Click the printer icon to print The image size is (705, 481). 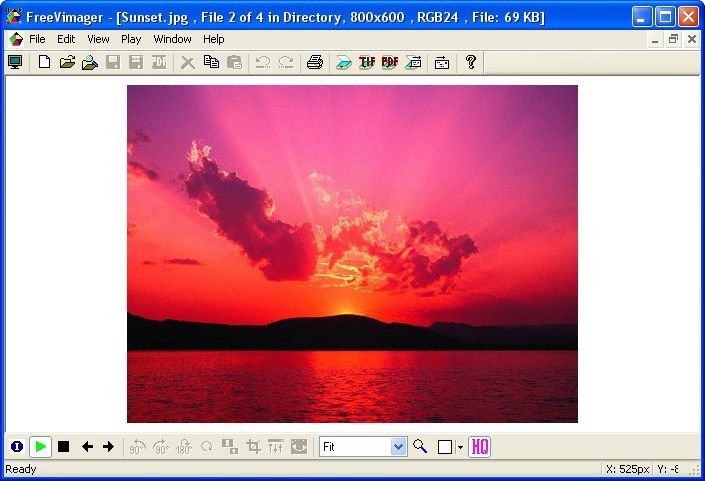point(315,62)
